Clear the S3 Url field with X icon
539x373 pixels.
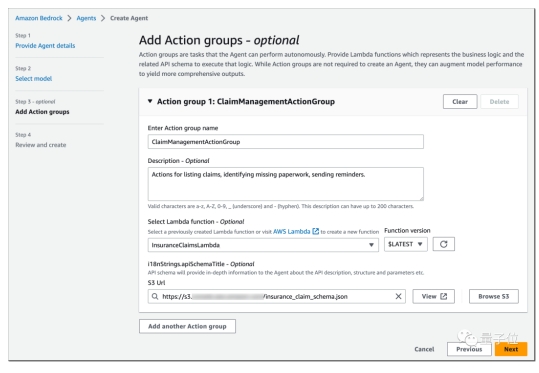pos(398,296)
